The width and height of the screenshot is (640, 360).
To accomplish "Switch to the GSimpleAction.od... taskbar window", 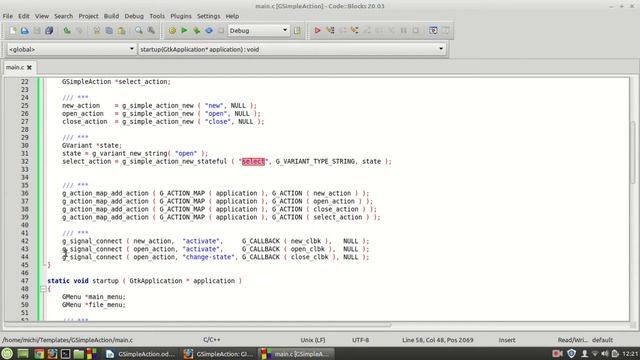I will point(140,354).
